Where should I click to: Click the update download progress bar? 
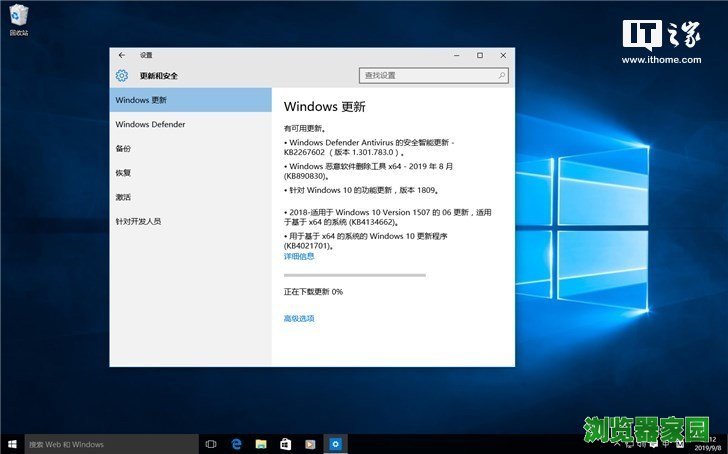tap(355, 274)
